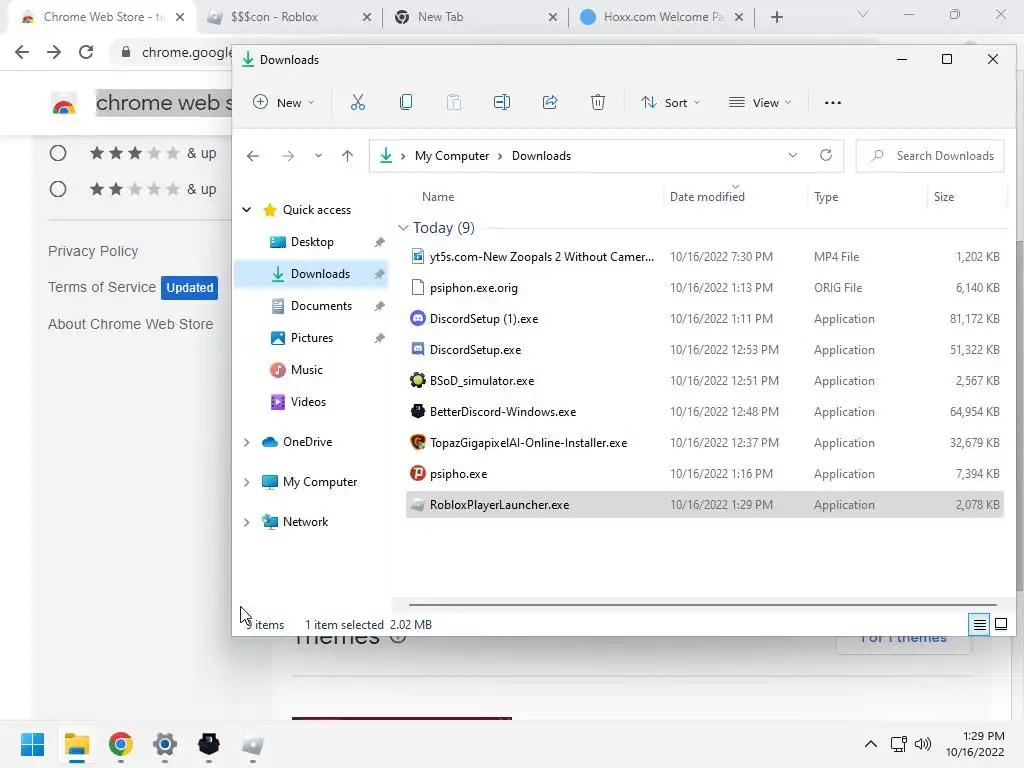
Task: Open the View dropdown menu
Action: [x=760, y=103]
